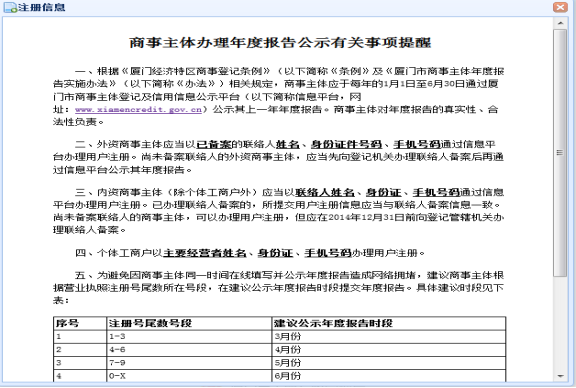Click the 注册信息 title bar icon
The height and width of the screenshot is (388, 576).
coord(10,7)
